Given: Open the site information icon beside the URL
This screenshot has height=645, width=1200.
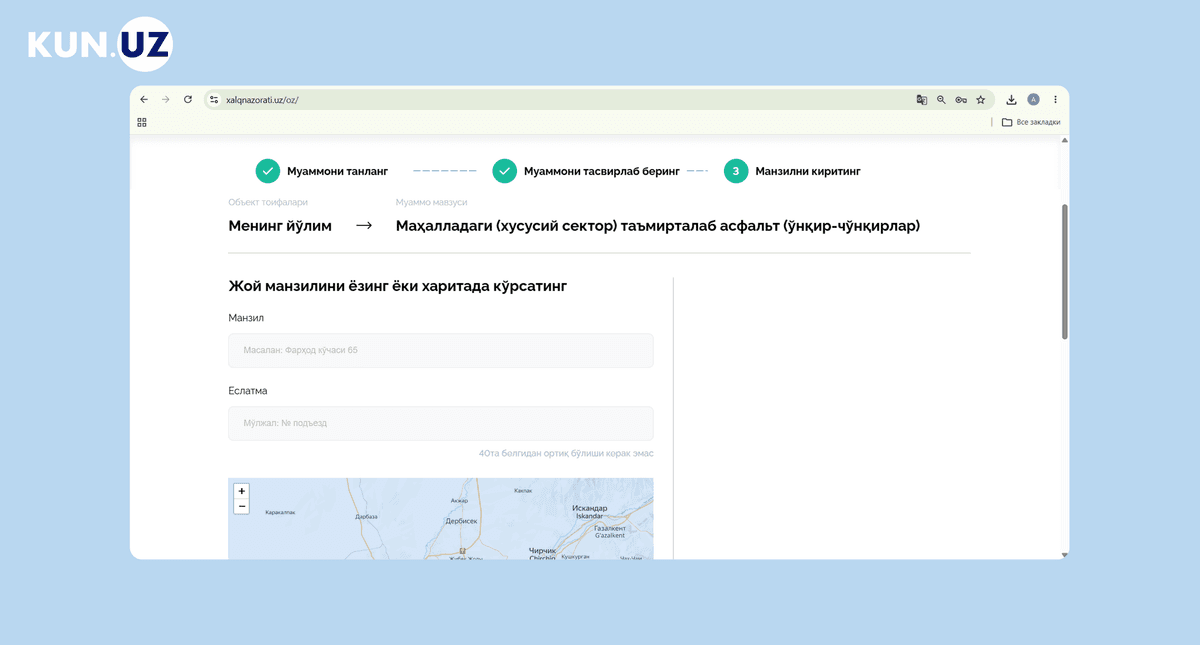Looking at the screenshot, I should point(214,100).
